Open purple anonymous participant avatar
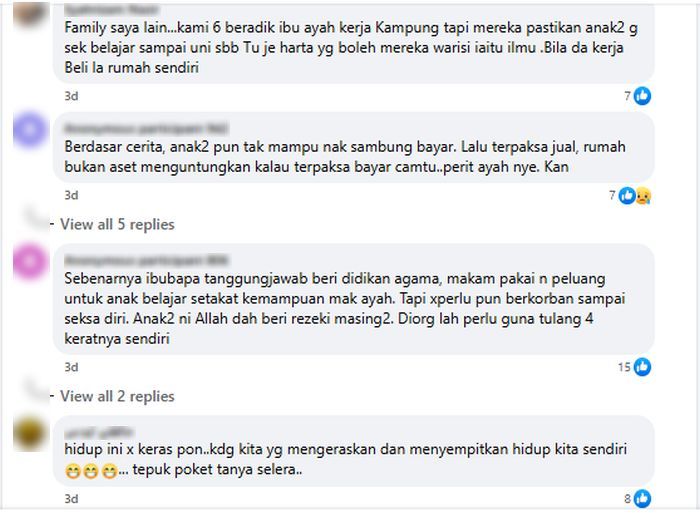This screenshot has width=700, height=513. [x=29, y=129]
